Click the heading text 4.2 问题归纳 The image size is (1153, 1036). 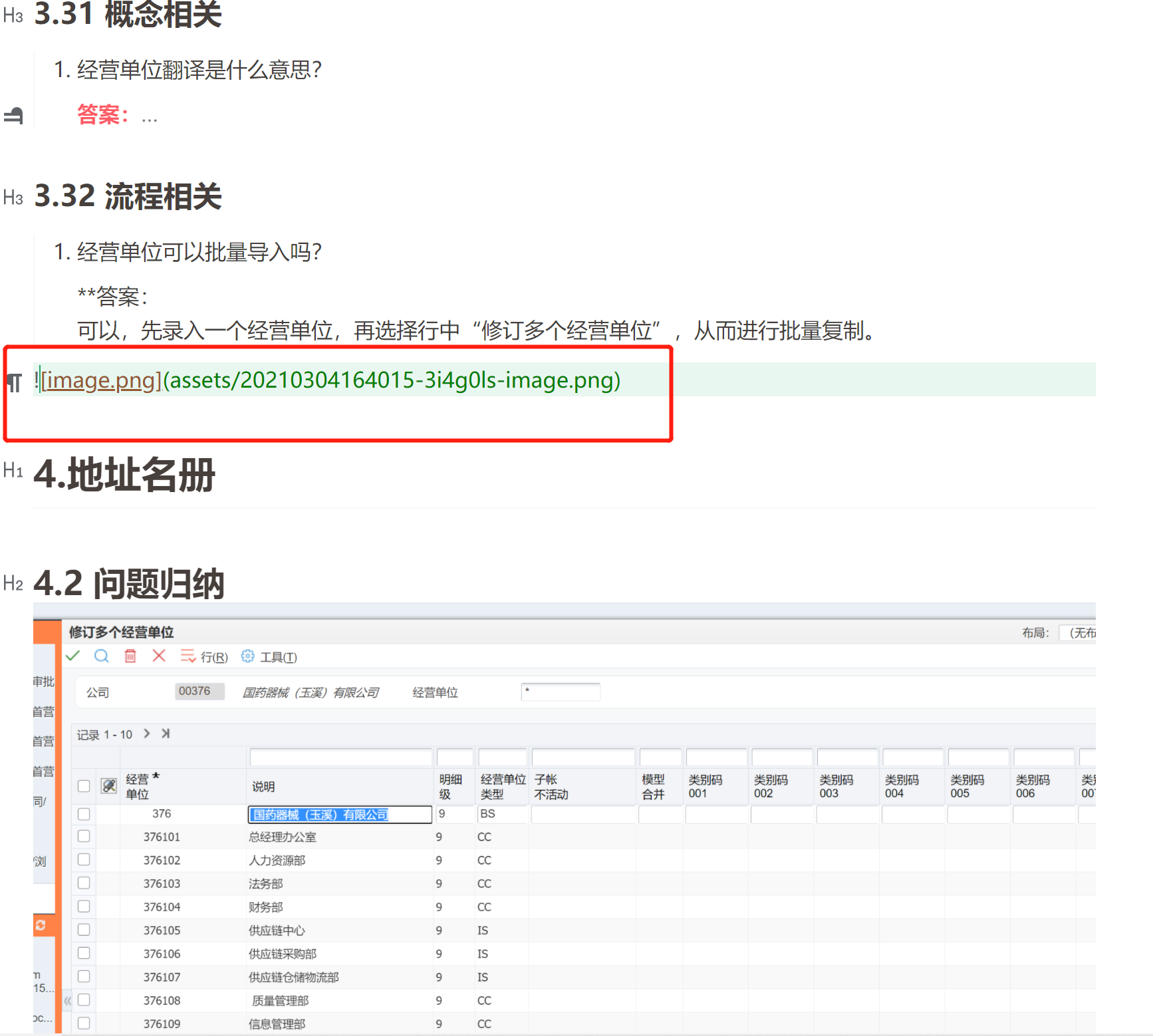[x=129, y=584]
